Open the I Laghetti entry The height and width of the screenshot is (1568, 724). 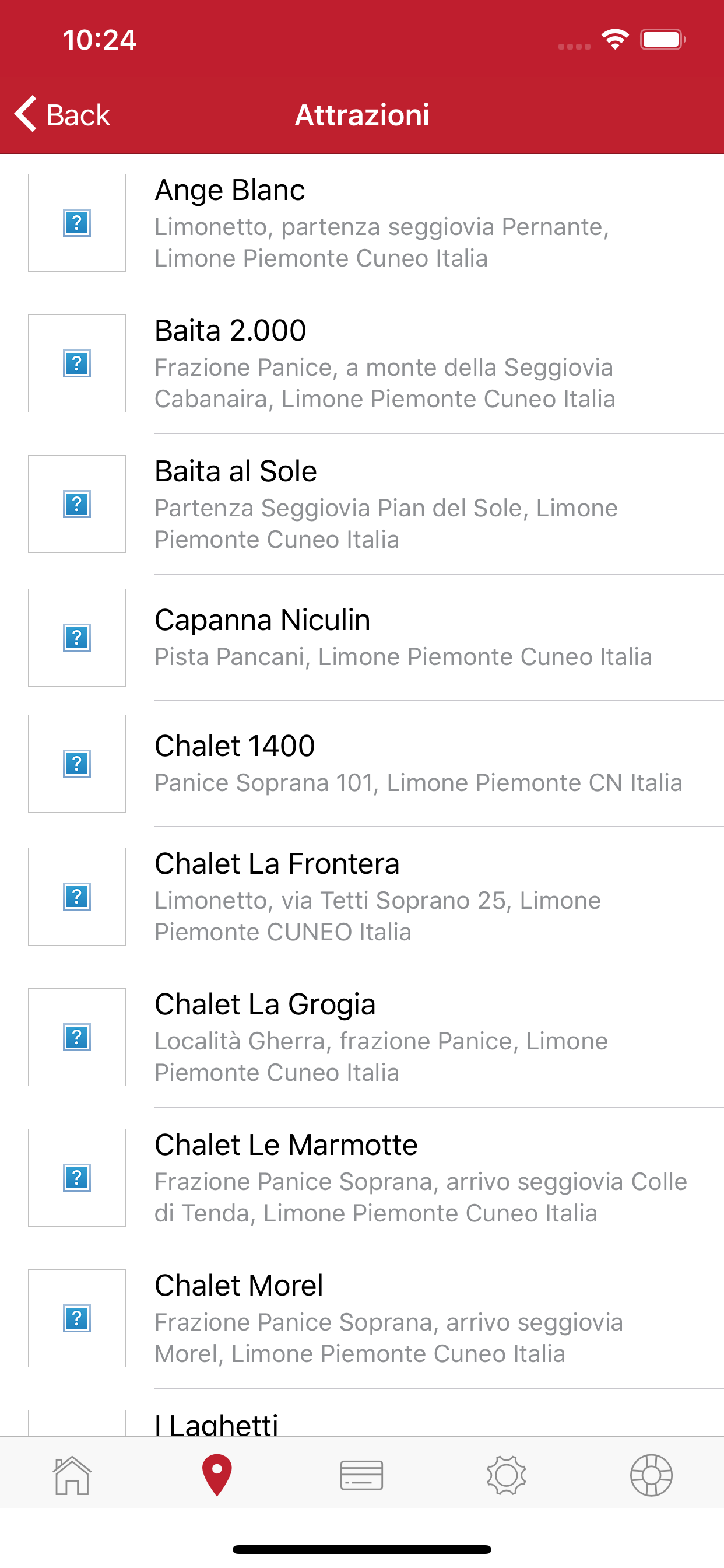point(362,1413)
